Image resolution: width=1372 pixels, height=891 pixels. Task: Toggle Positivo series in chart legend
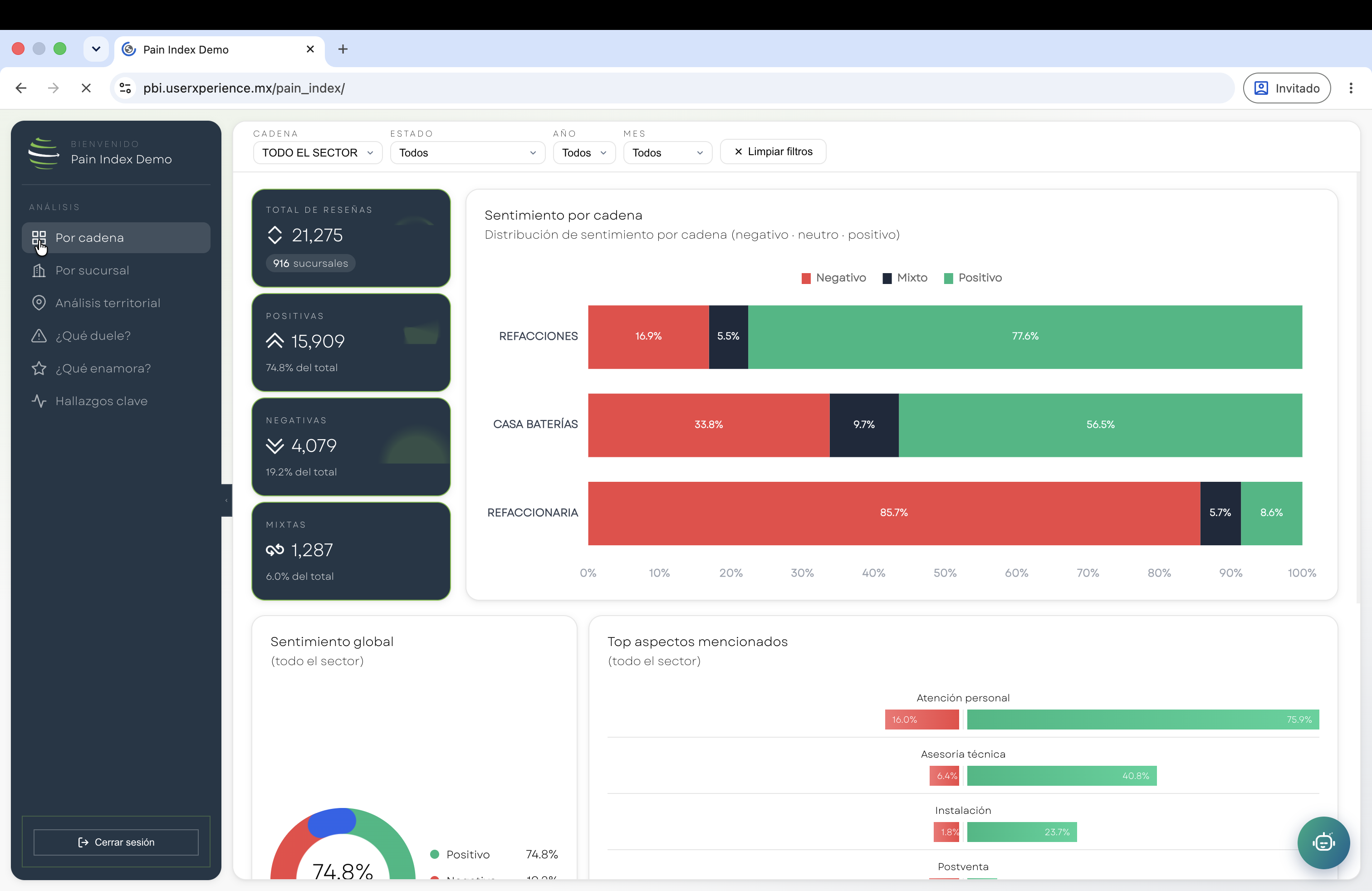coord(973,278)
